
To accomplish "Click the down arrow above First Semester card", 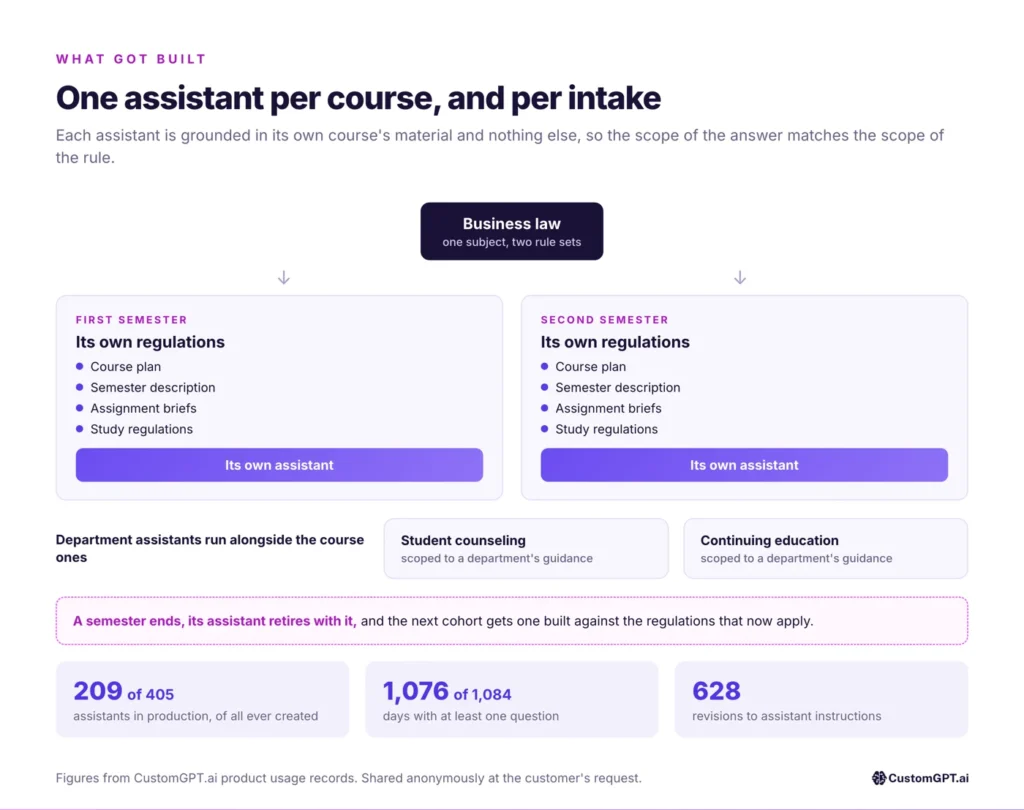I will coord(283,278).
